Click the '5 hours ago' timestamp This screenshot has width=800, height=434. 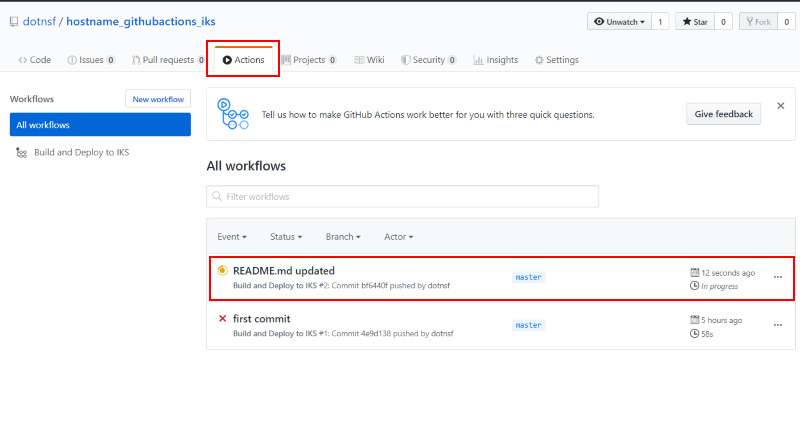[721, 320]
